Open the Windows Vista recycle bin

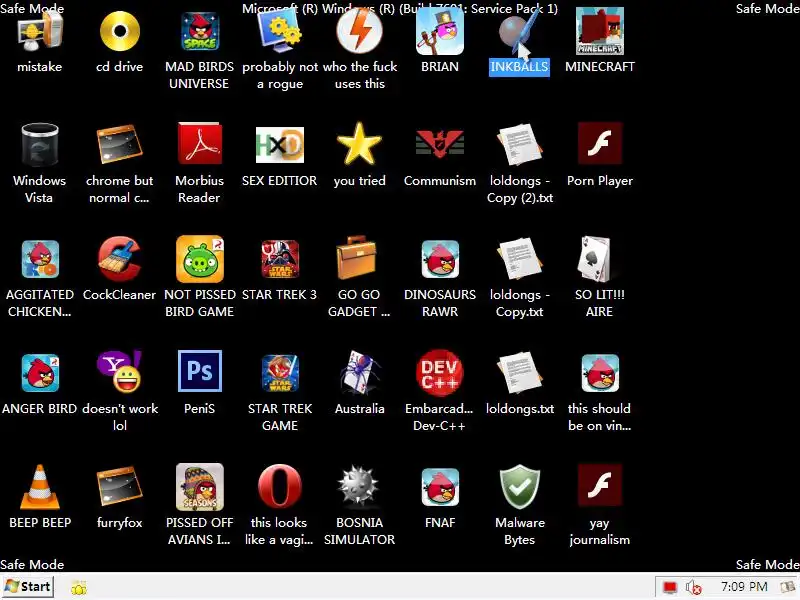tap(40, 145)
